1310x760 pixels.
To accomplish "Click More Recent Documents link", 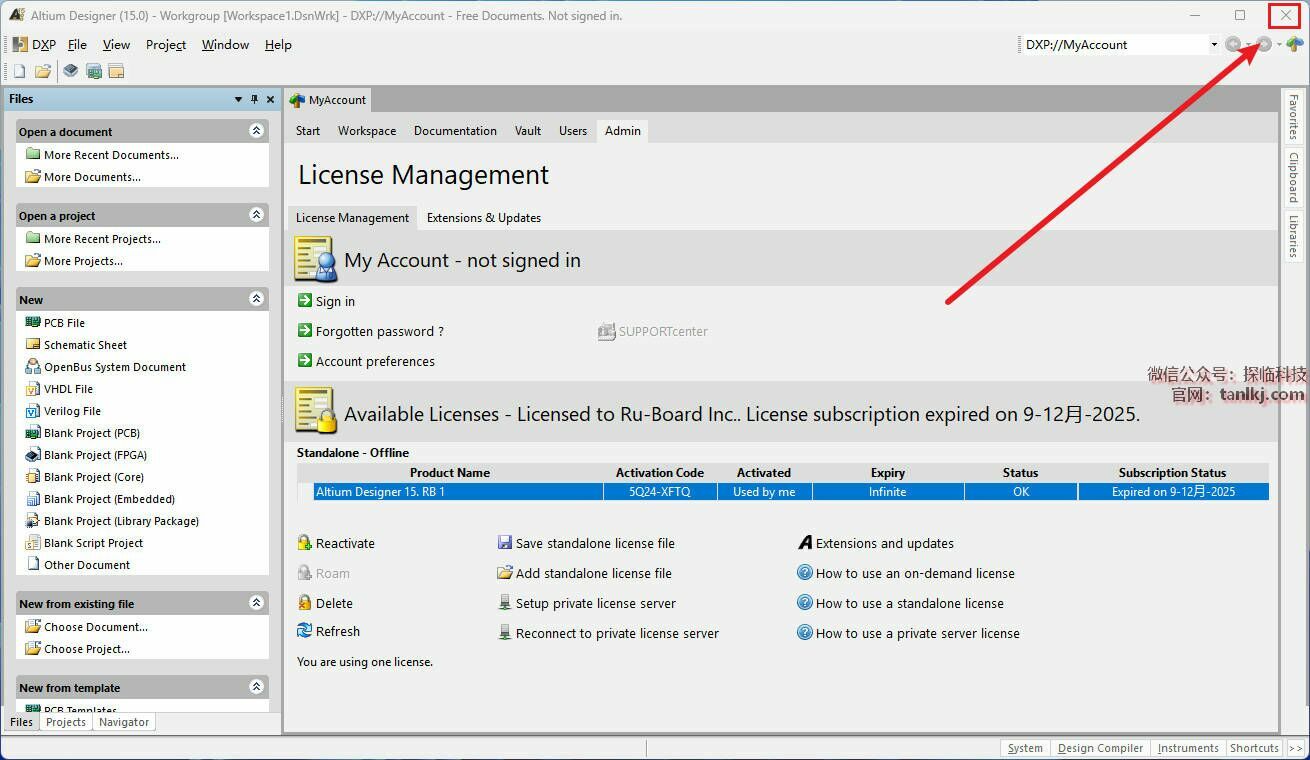I will [x=111, y=155].
